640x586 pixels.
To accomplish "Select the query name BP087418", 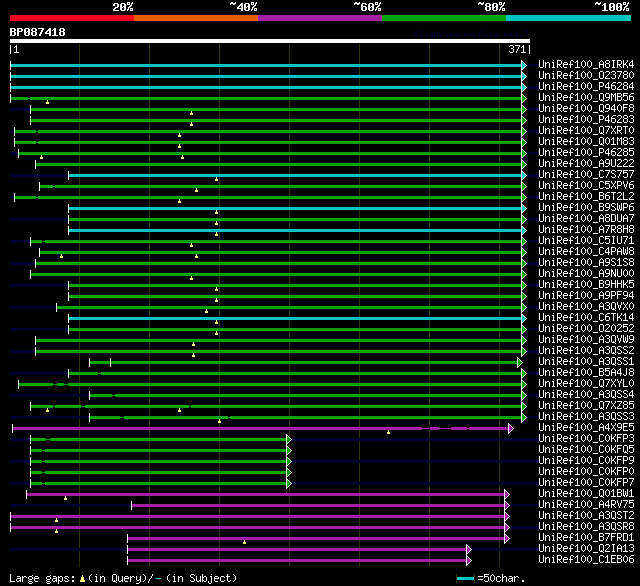I will click(x=38, y=32).
